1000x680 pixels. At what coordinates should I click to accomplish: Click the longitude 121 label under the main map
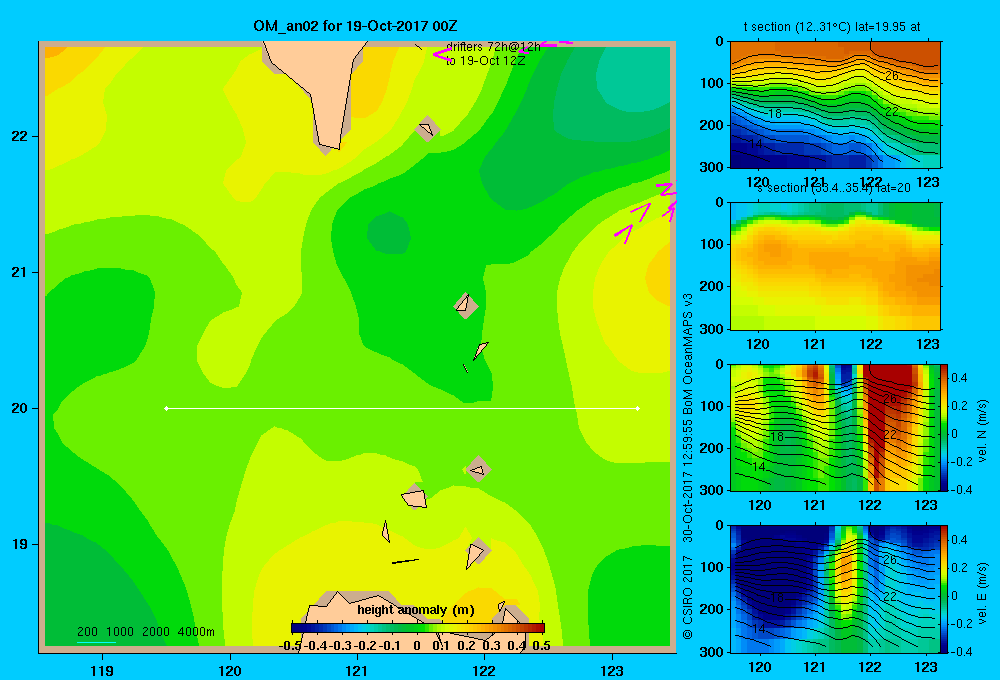click(x=357, y=670)
